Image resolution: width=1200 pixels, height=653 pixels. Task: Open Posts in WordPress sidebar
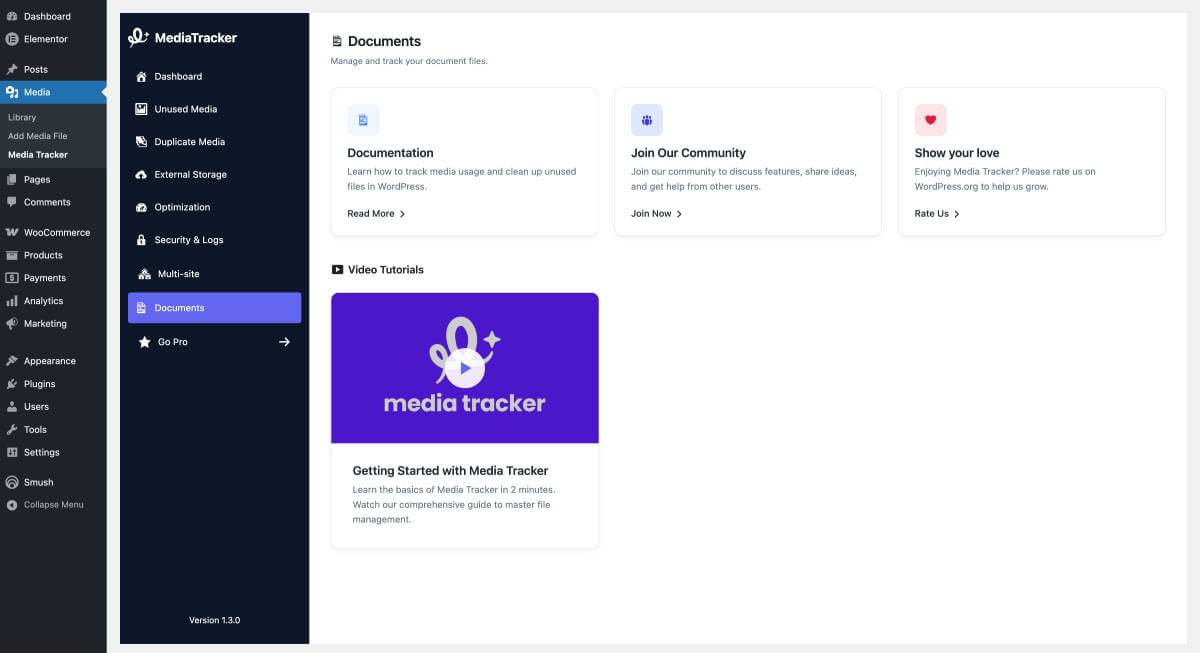pos(53,69)
